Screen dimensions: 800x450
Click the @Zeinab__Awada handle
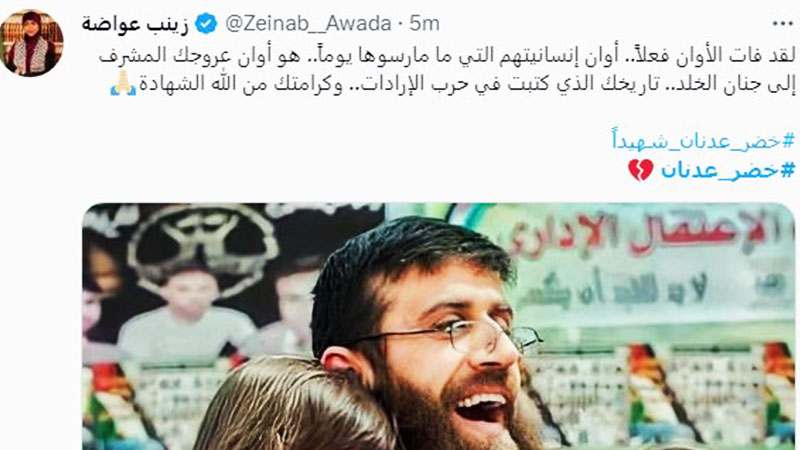[x=308, y=23]
